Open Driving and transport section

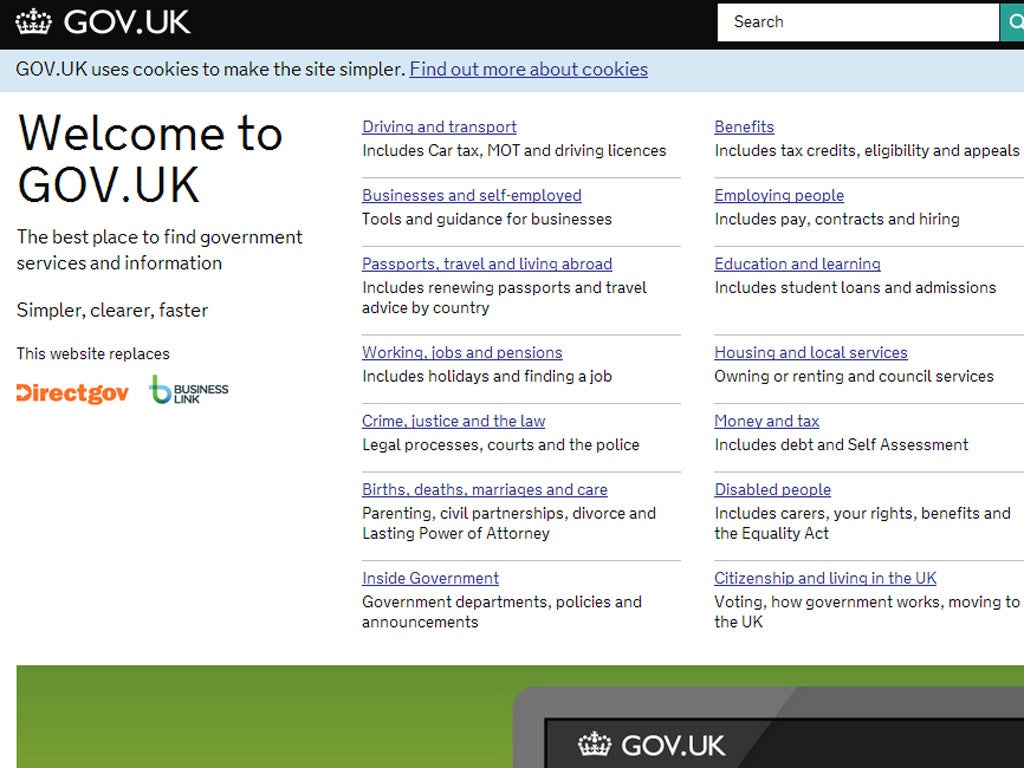(438, 127)
